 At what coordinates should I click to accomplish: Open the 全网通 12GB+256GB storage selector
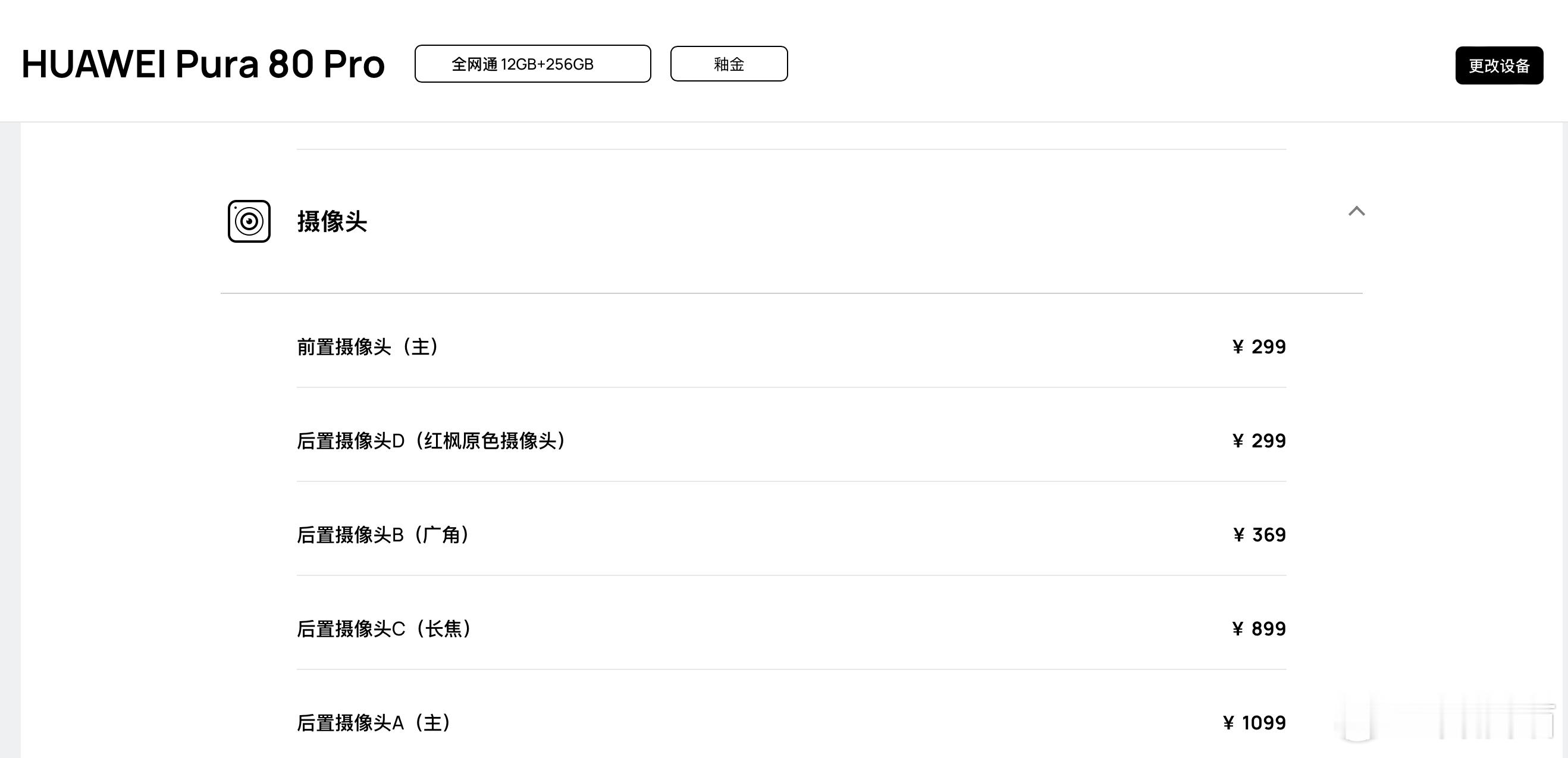[532, 64]
